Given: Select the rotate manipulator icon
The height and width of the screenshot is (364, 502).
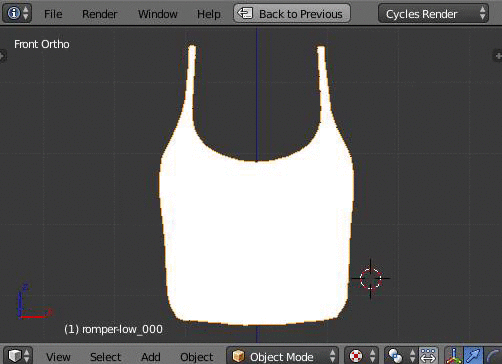Looking at the screenshot, I should (x=493, y=356).
